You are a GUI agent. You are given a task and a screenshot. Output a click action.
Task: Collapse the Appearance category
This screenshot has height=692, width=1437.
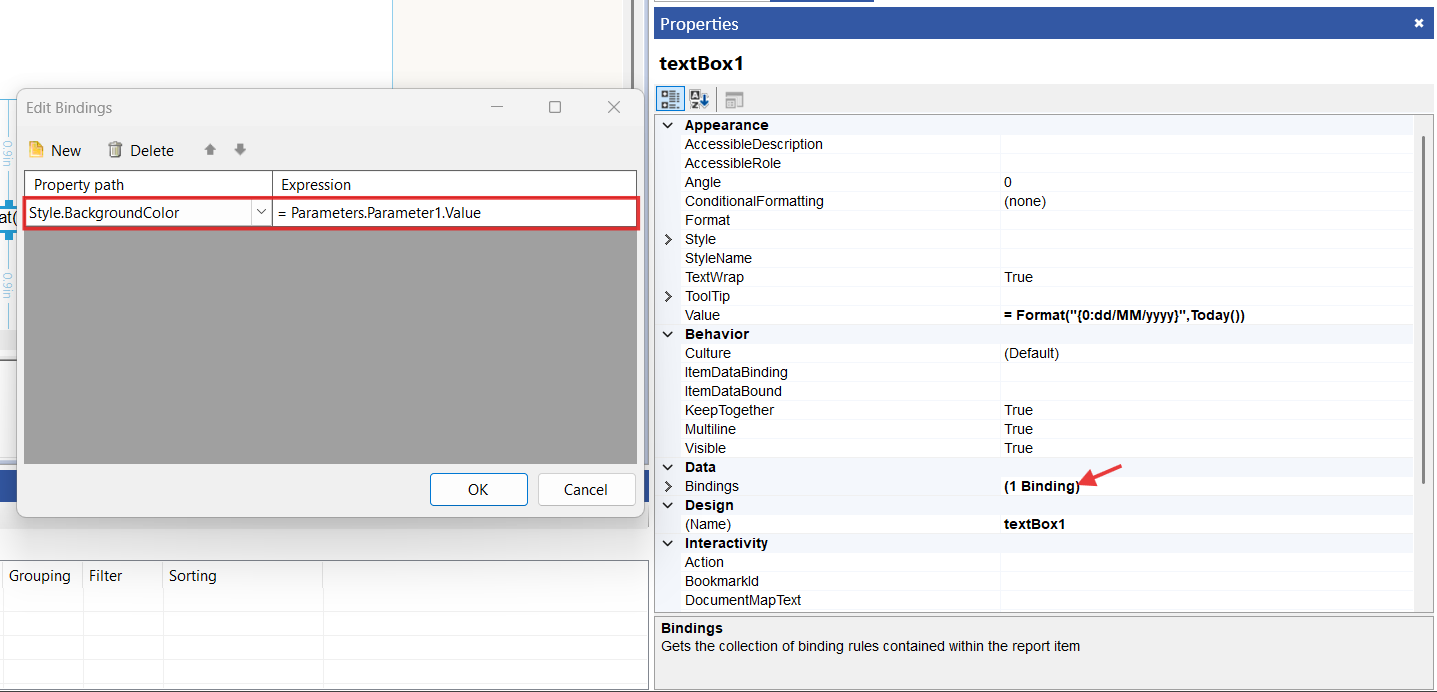pos(668,126)
